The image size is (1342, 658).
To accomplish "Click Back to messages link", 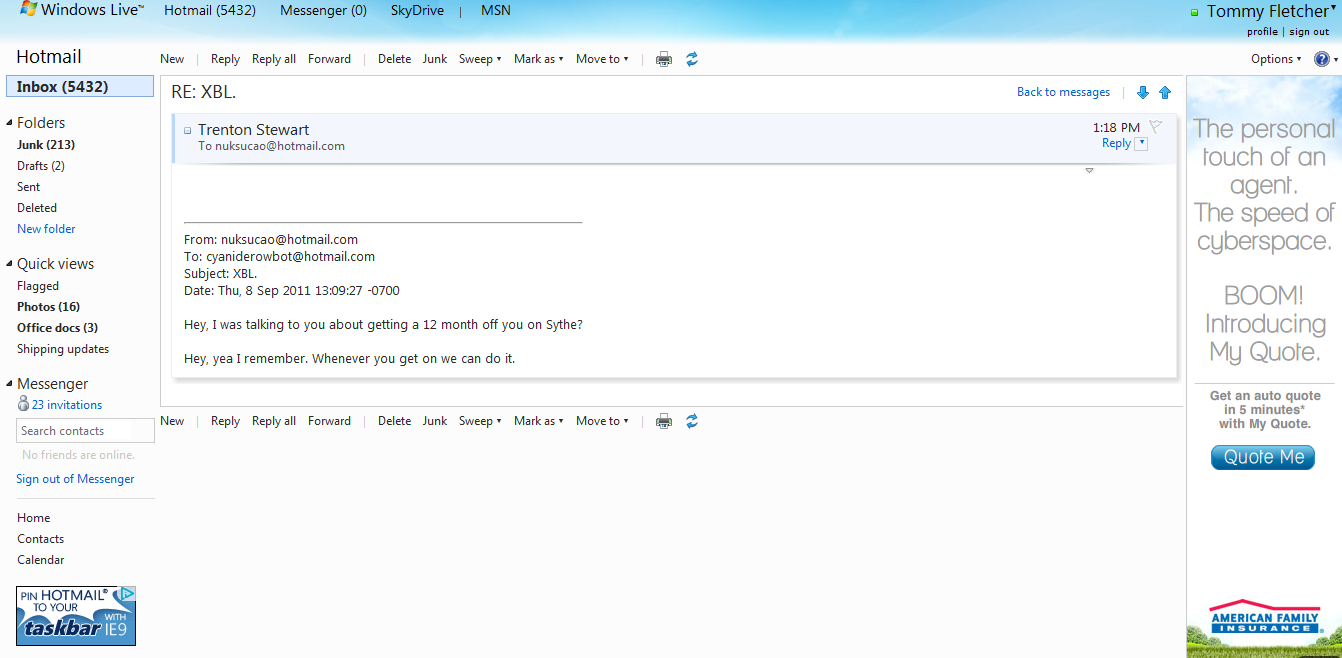I will 1063,92.
